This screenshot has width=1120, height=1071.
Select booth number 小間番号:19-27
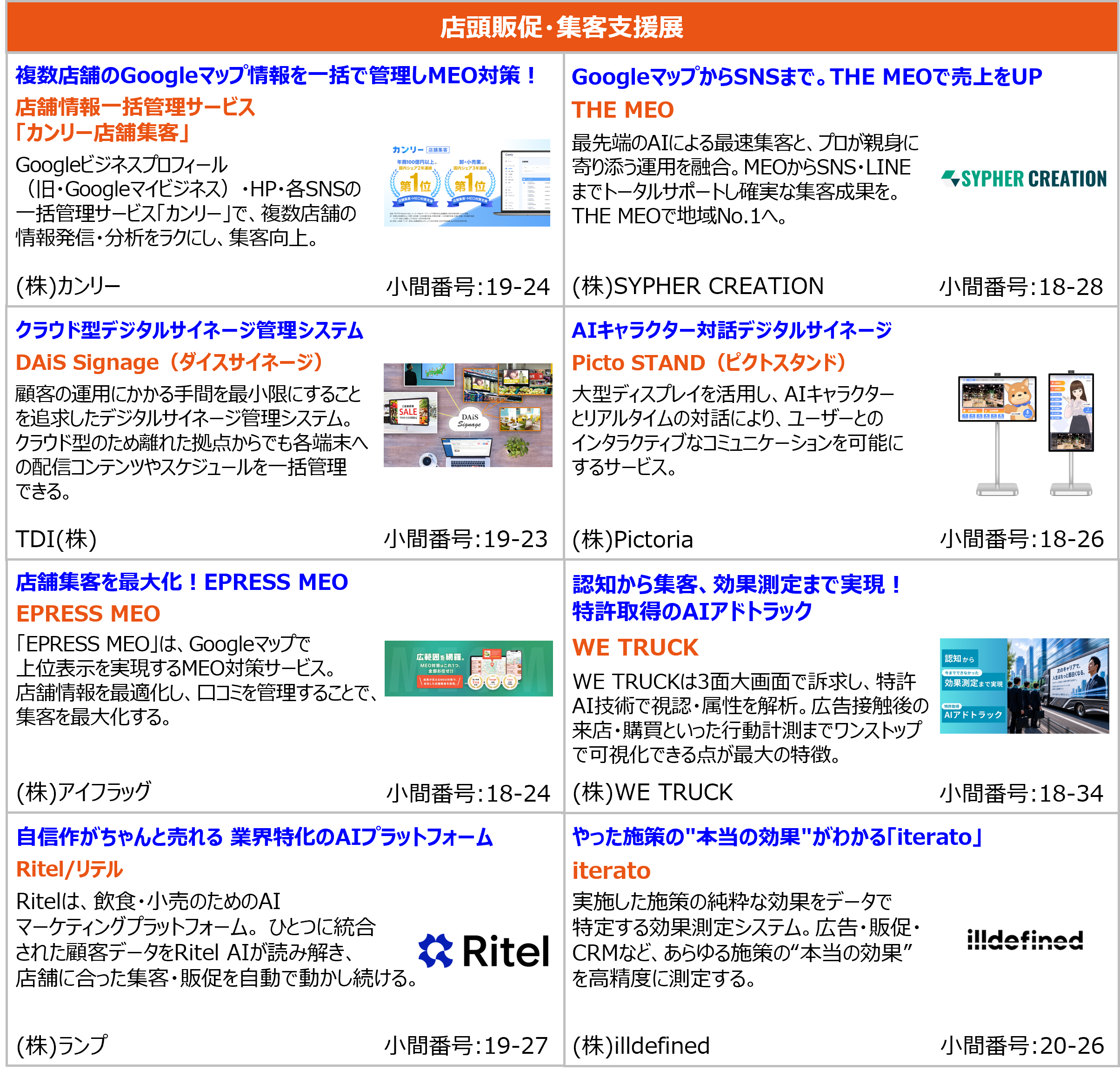tap(466, 1046)
